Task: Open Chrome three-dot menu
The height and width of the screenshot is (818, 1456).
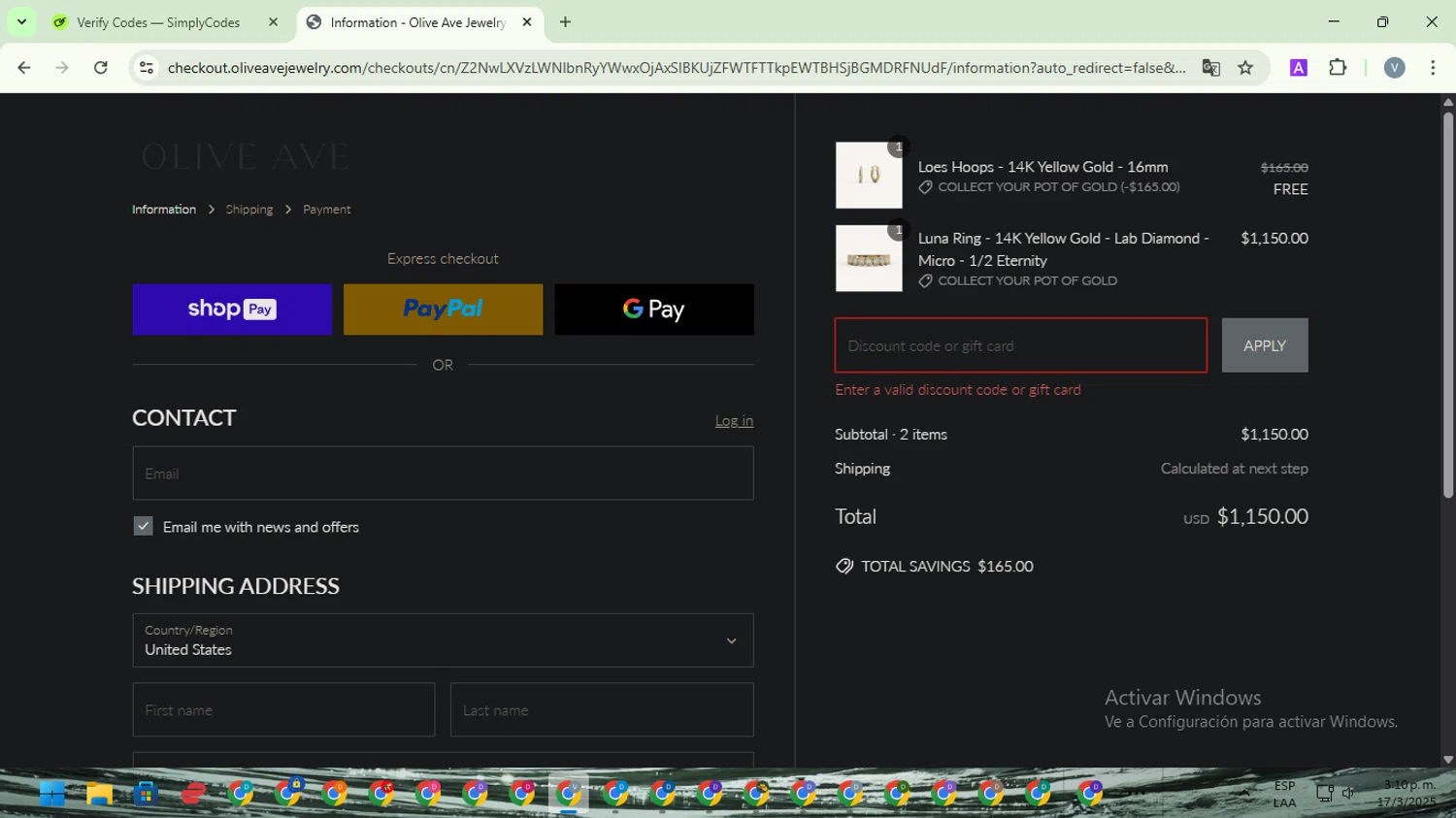Action: click(x=1433, y=67)
